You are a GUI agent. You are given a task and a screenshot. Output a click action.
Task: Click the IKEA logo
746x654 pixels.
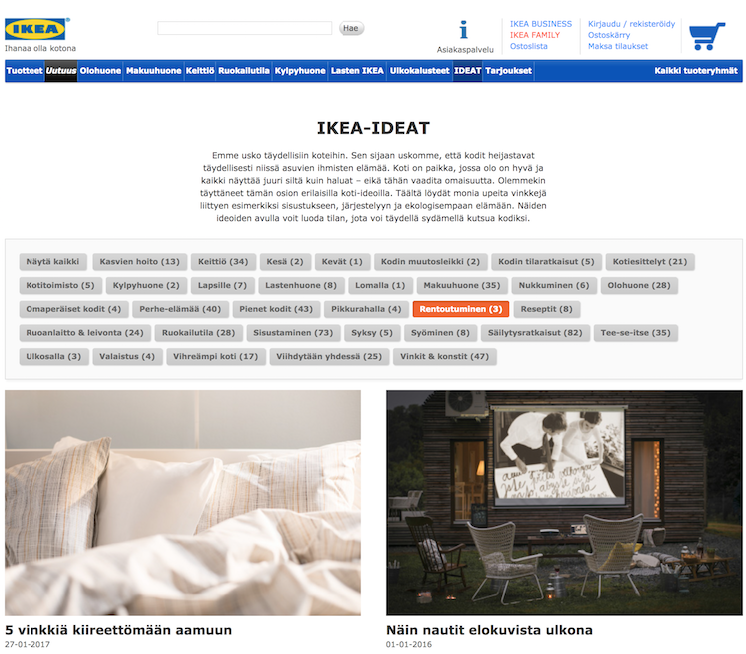pos(36,29)
